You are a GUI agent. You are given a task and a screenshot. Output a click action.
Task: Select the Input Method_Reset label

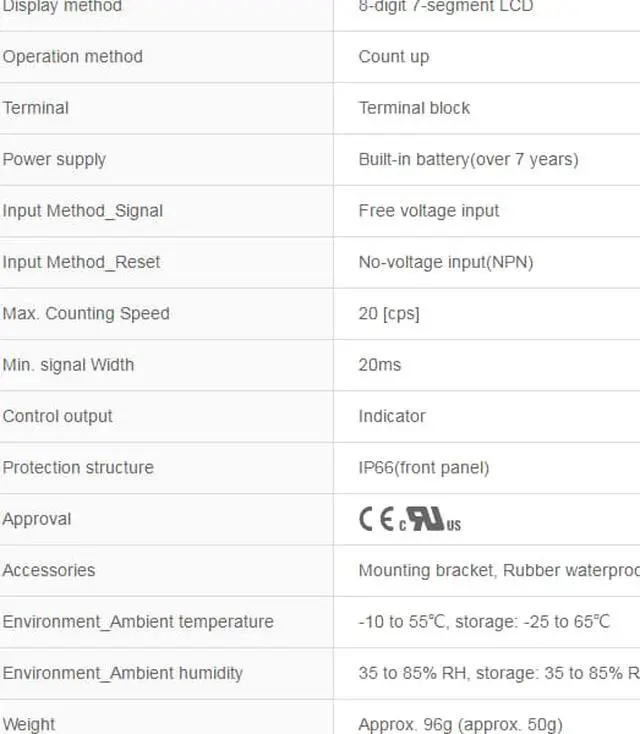pyautogui.click(x=81, y=262)
